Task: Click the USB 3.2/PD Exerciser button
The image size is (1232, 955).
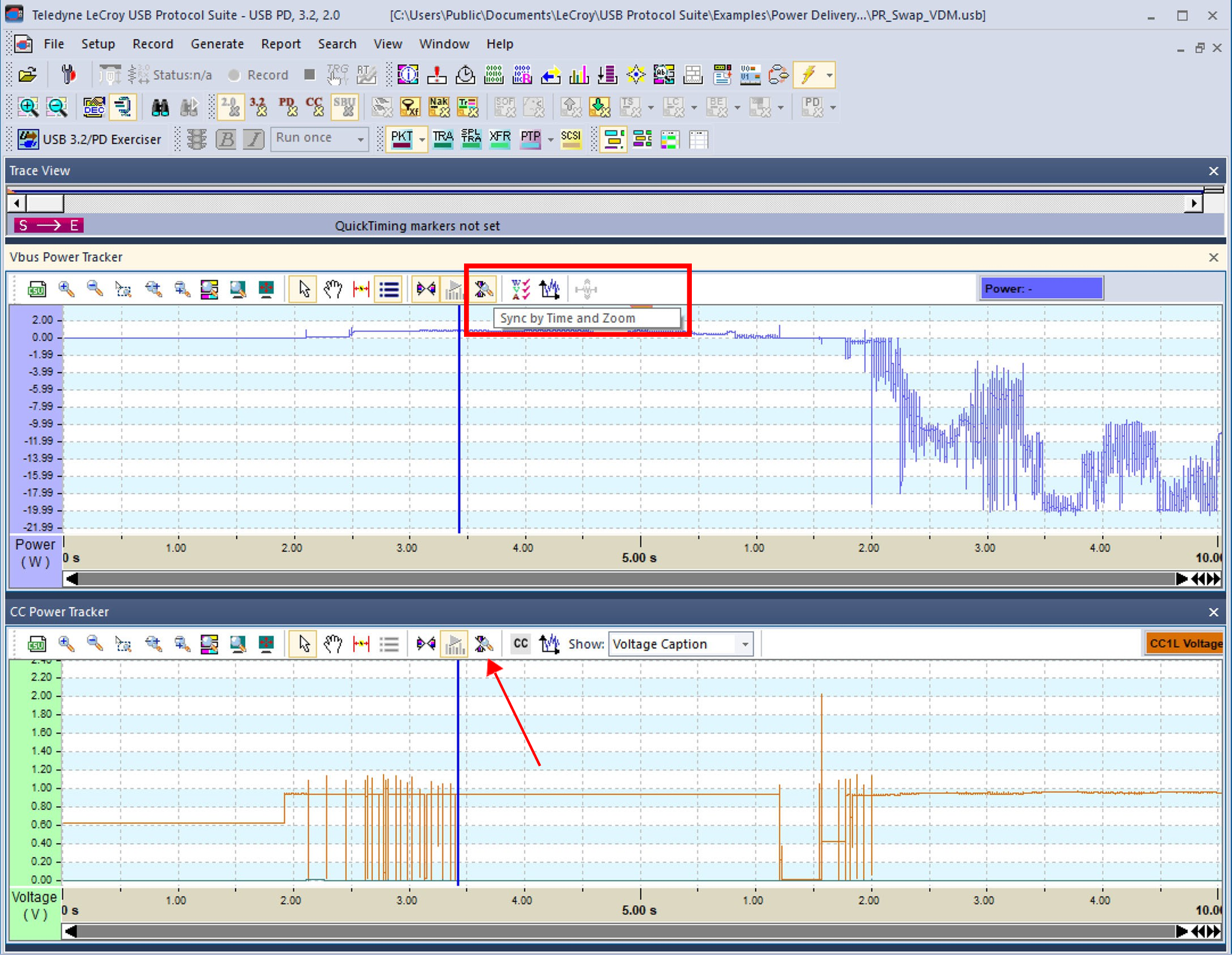Action: pos(89,139)
